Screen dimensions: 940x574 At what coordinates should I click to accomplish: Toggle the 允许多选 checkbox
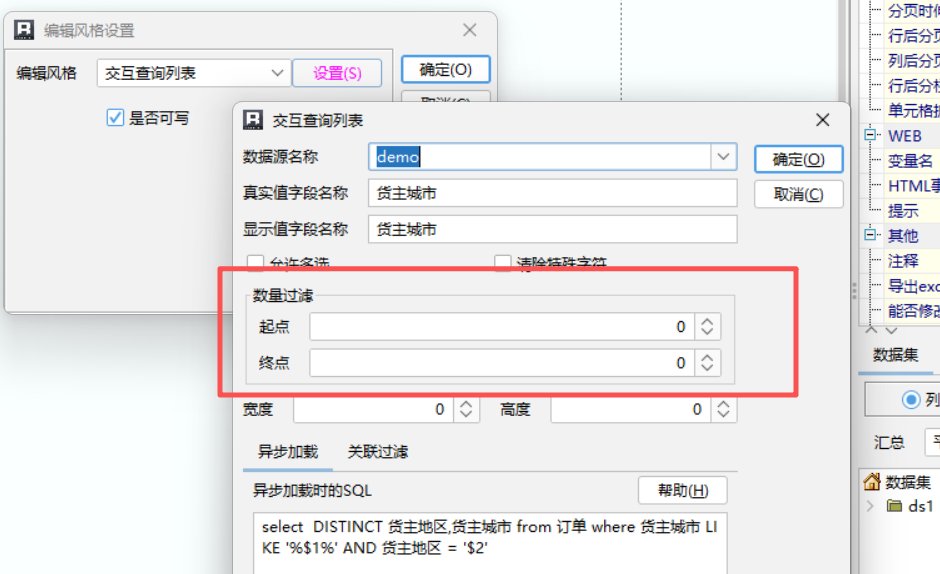(x=255, y=262)
